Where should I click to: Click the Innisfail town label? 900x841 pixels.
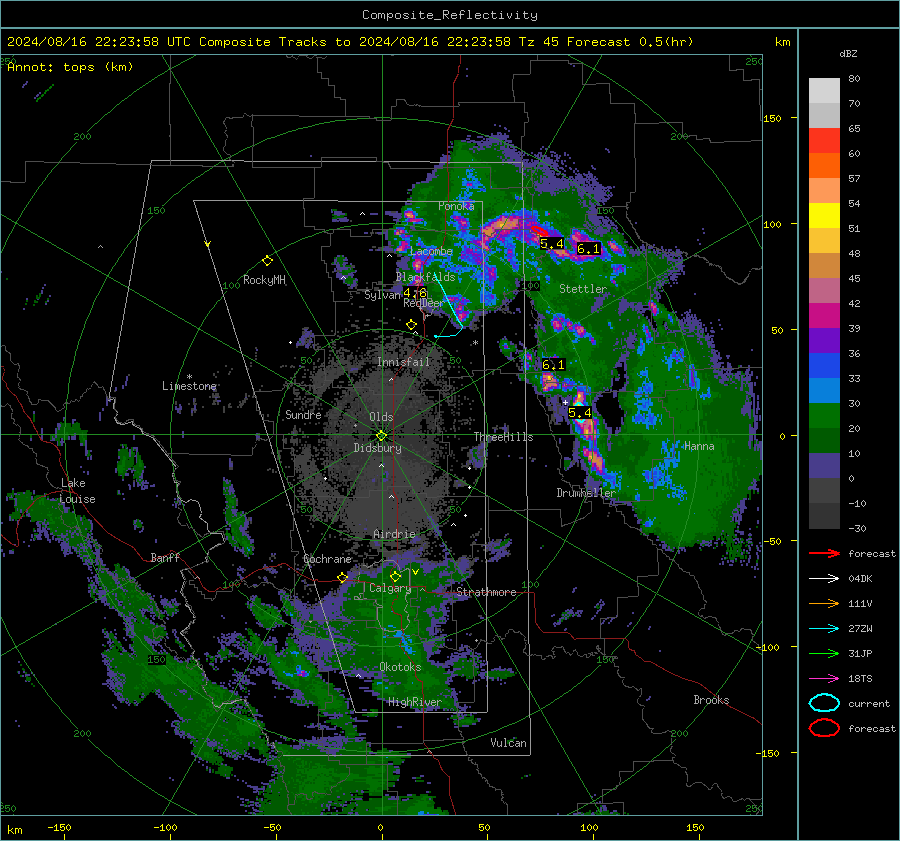[x=404, y=362]
